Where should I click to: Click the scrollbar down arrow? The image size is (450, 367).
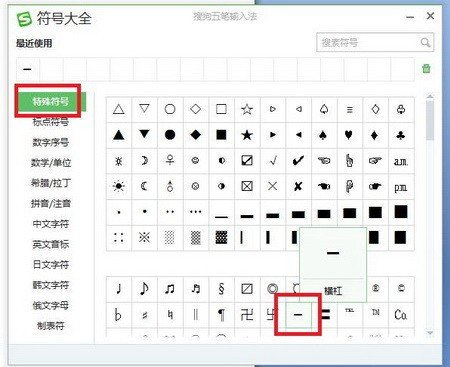click(430, 333)
